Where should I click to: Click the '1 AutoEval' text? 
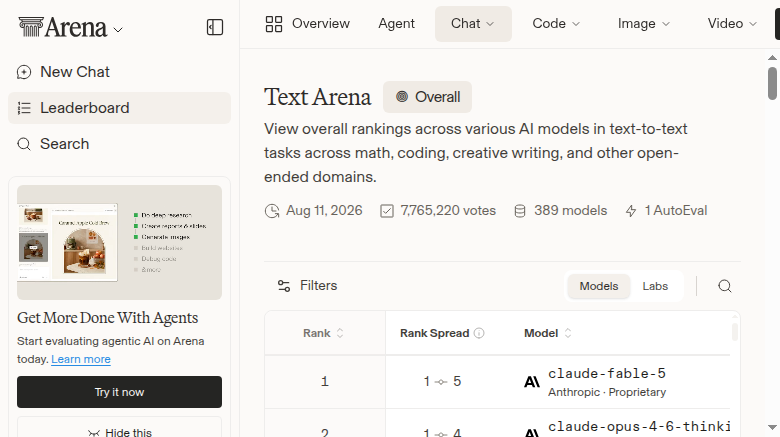tap(676, 211)
